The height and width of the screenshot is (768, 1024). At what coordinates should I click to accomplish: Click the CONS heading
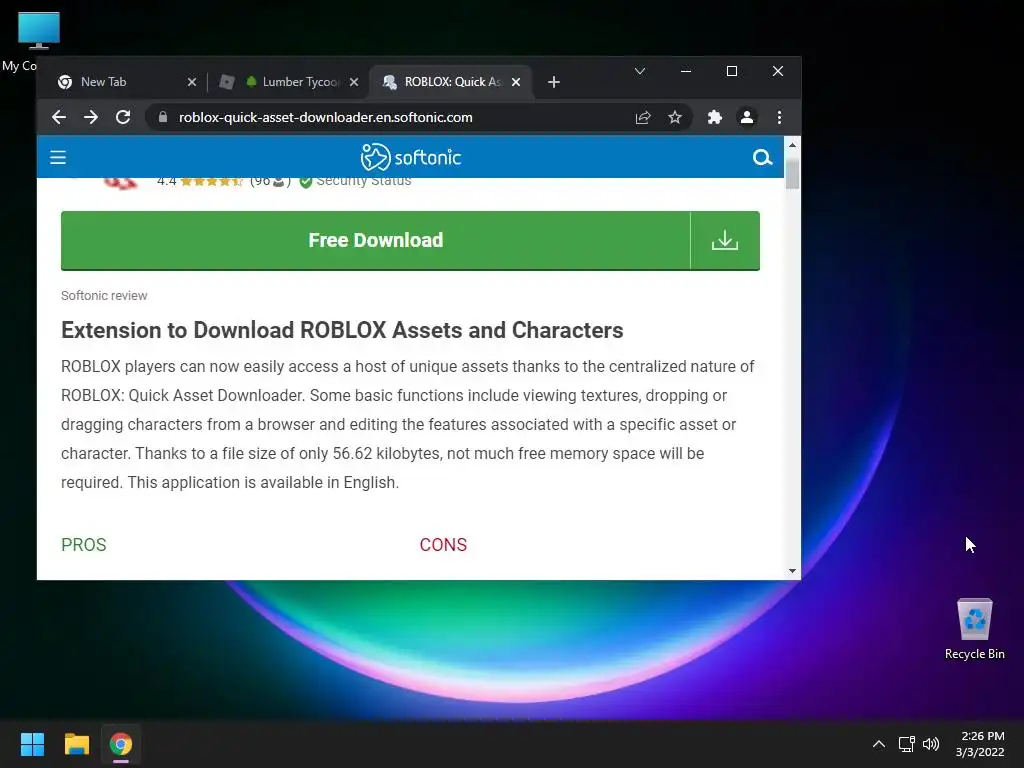coord(443,545)
